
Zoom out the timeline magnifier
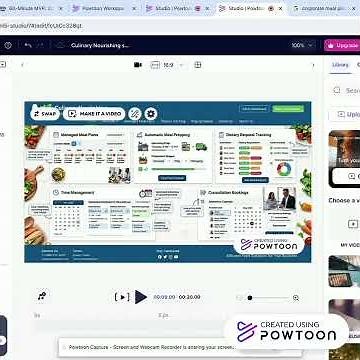point(239,298)
